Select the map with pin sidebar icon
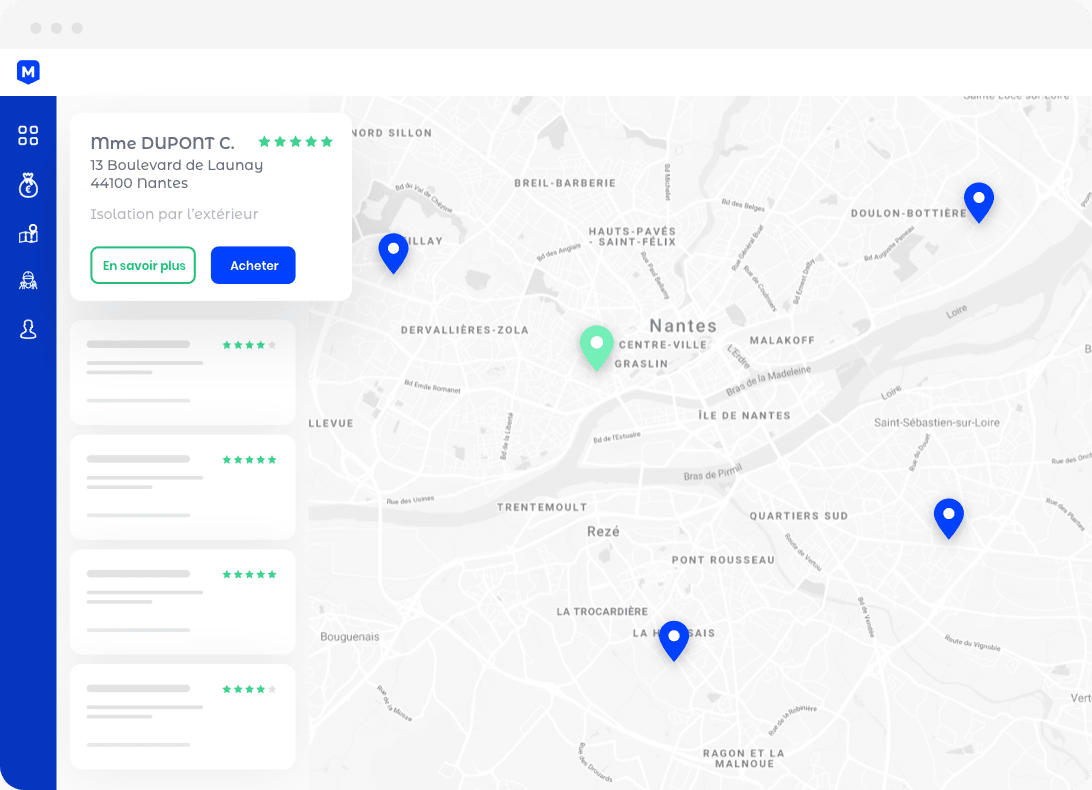The height and width of the screenshot is (790, 1092). click(28, 234)
